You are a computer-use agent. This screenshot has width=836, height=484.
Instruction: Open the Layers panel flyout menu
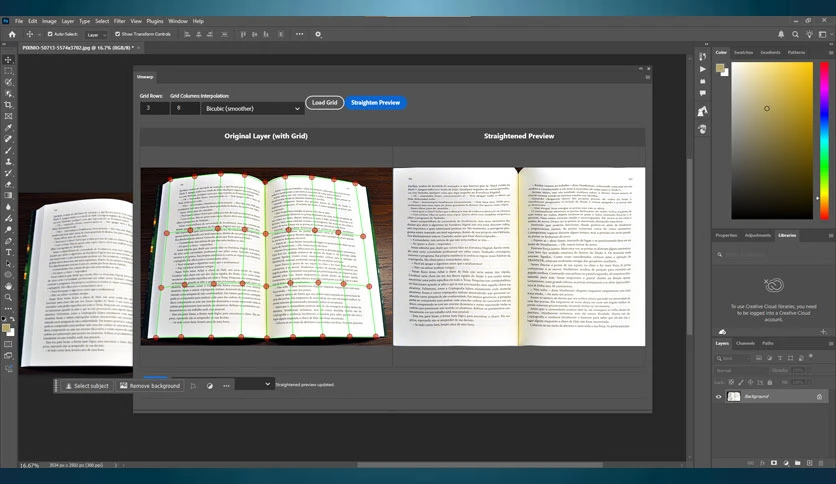(x=831, y=344)
